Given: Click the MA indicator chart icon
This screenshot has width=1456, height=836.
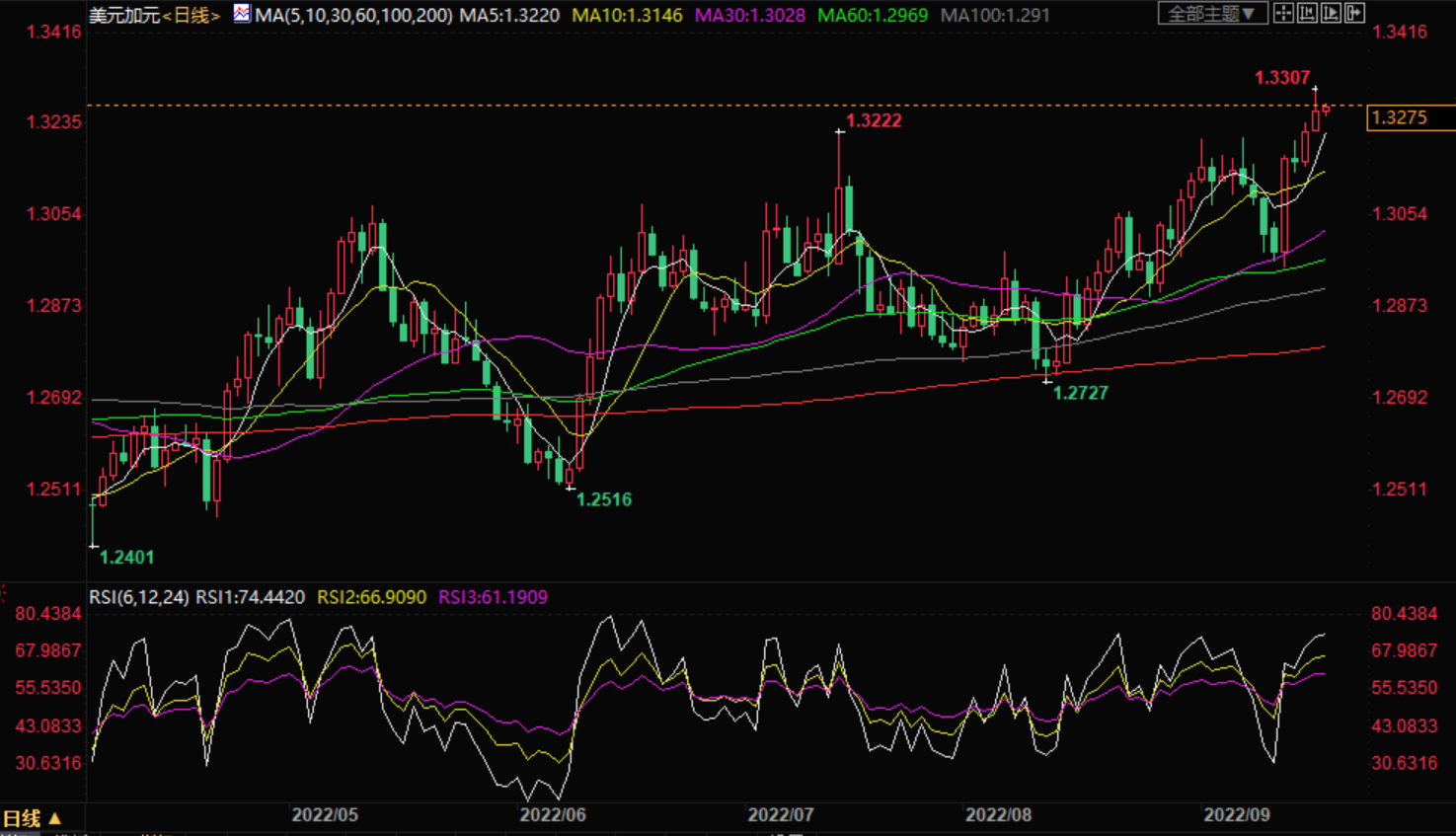Looking at the screenshot, I should tap(242, 14).
